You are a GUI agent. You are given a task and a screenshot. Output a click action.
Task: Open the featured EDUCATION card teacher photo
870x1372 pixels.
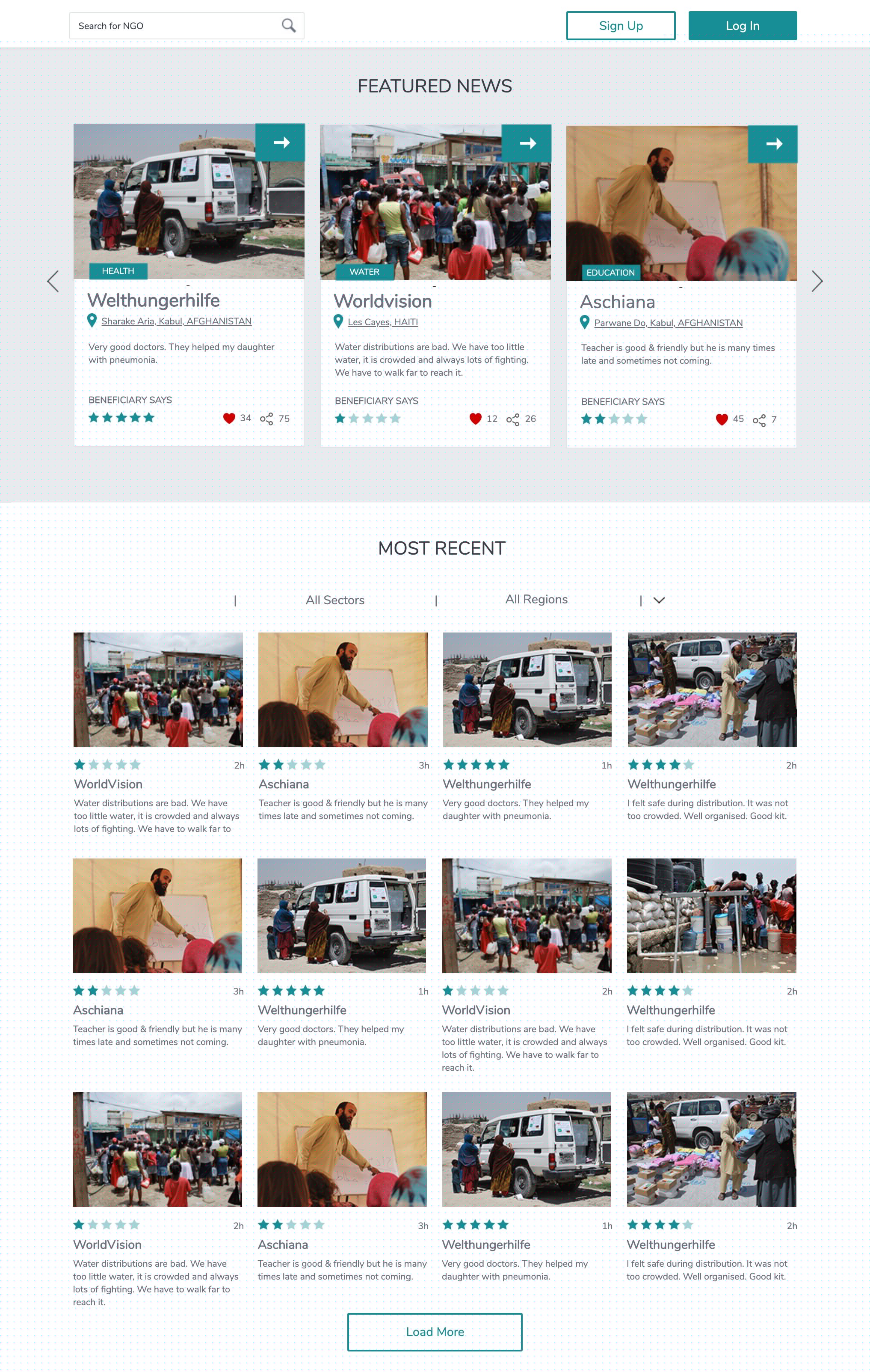pos(681,203)
